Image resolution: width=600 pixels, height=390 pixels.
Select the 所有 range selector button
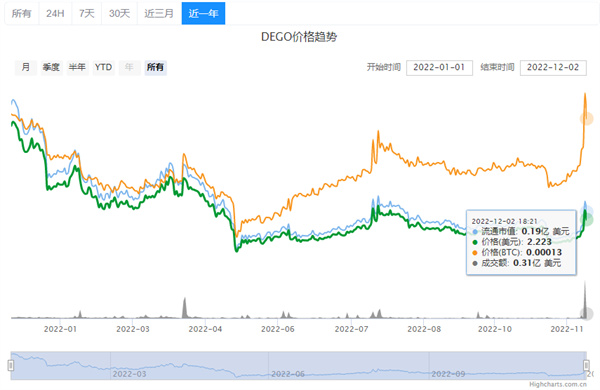[155, 67]
